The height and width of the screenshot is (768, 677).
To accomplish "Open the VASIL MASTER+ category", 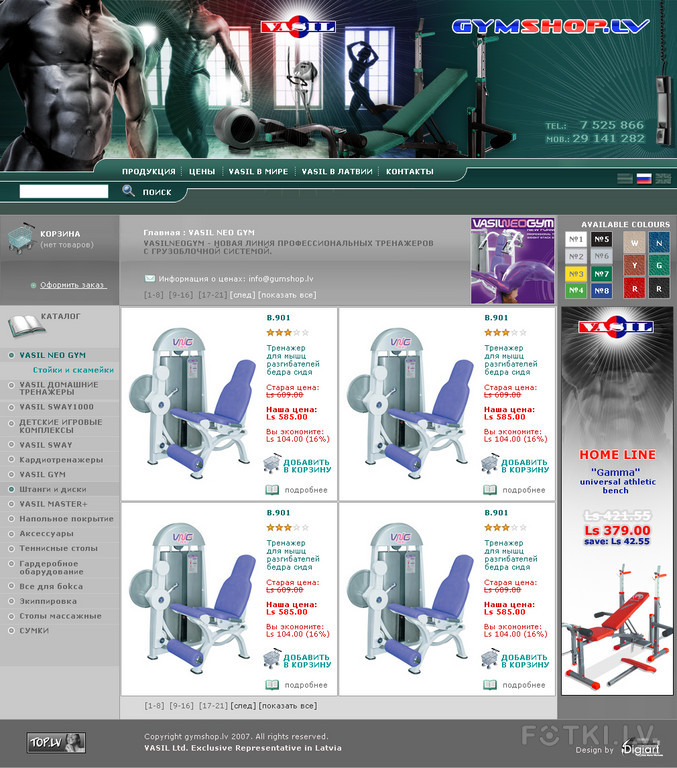I will pyautogui.click(x=53, y=504).
